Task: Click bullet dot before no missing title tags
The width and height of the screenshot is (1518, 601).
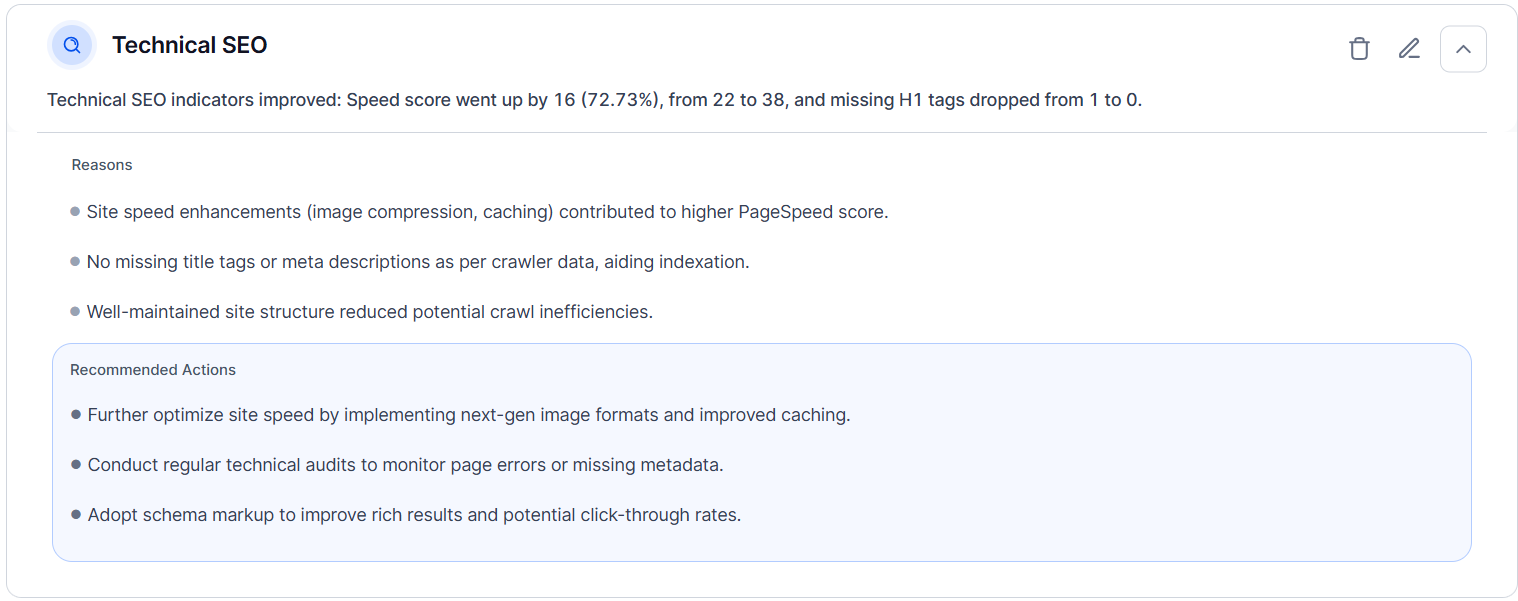Action: click(x=75, y=262)
